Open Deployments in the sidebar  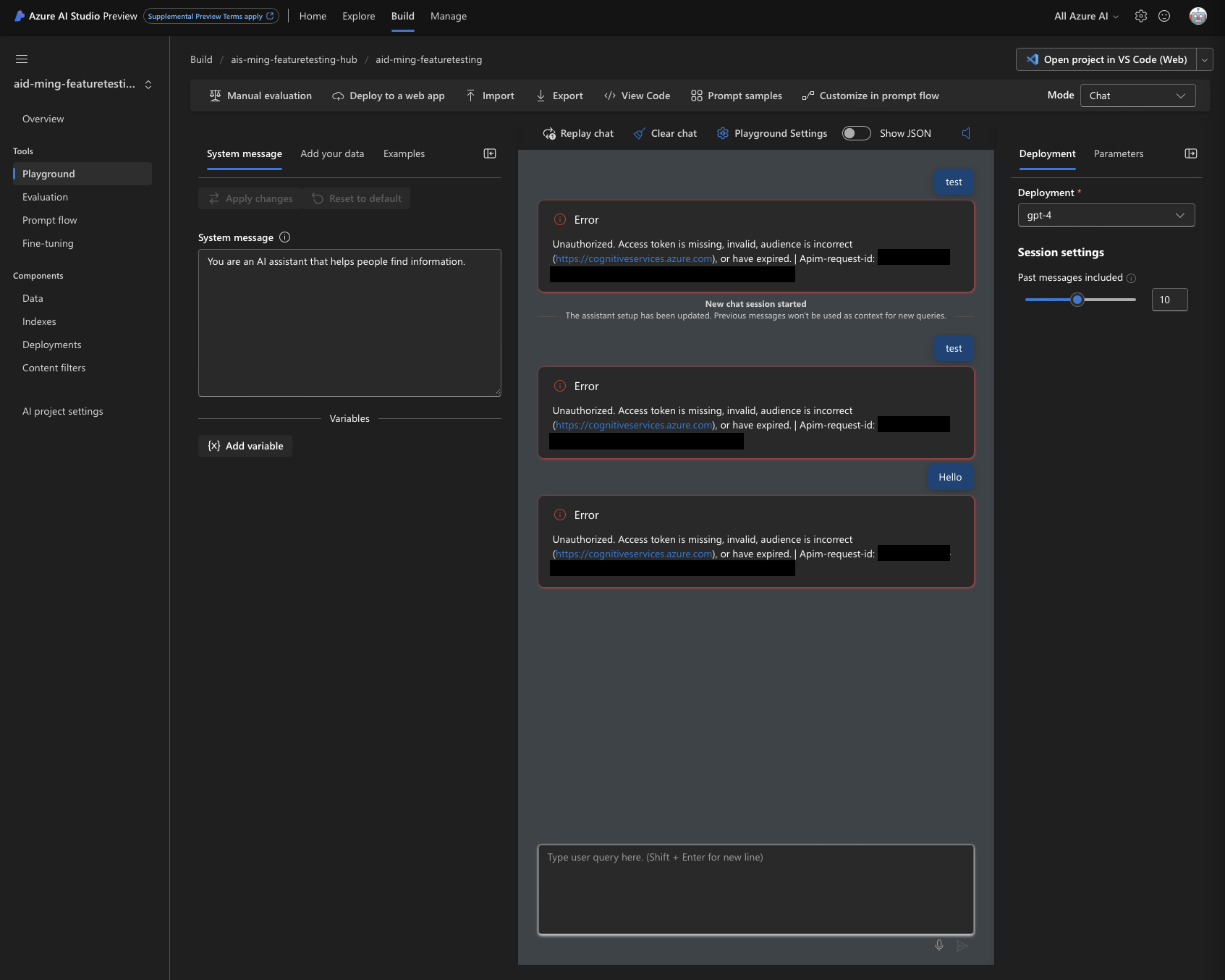coord(51,345)
